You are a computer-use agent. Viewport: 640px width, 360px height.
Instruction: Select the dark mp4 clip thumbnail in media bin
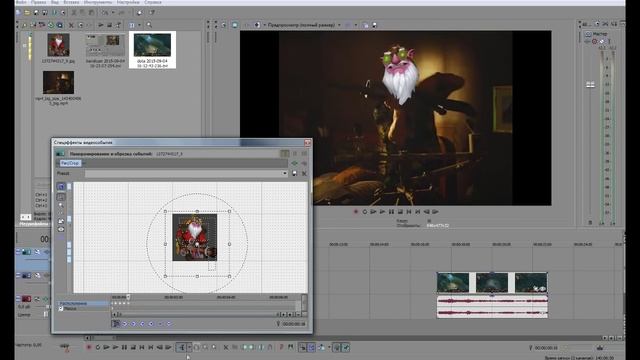coord(58,82)
